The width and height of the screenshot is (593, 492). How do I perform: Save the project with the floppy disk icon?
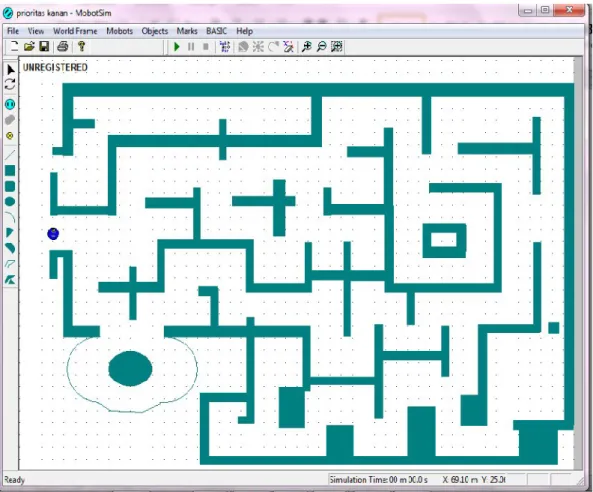pos(44,47)
